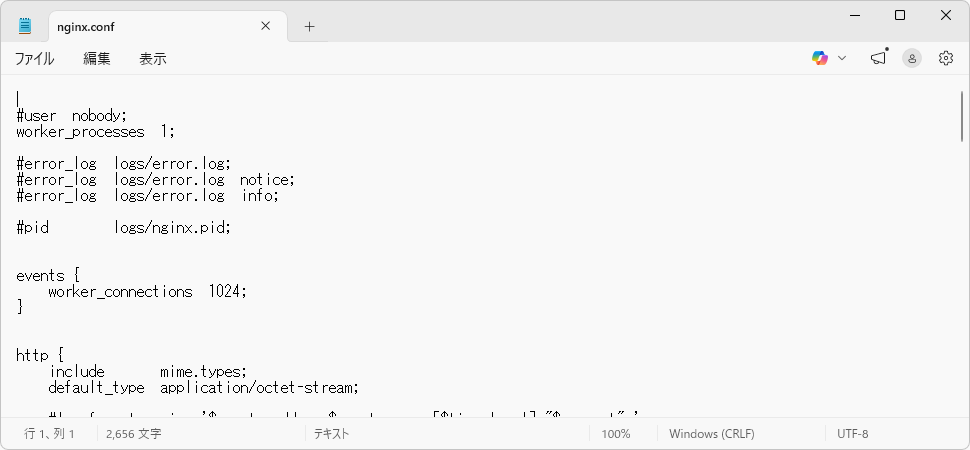
Task: Click the 2,656 文字 character count
Action: (133, 434)
